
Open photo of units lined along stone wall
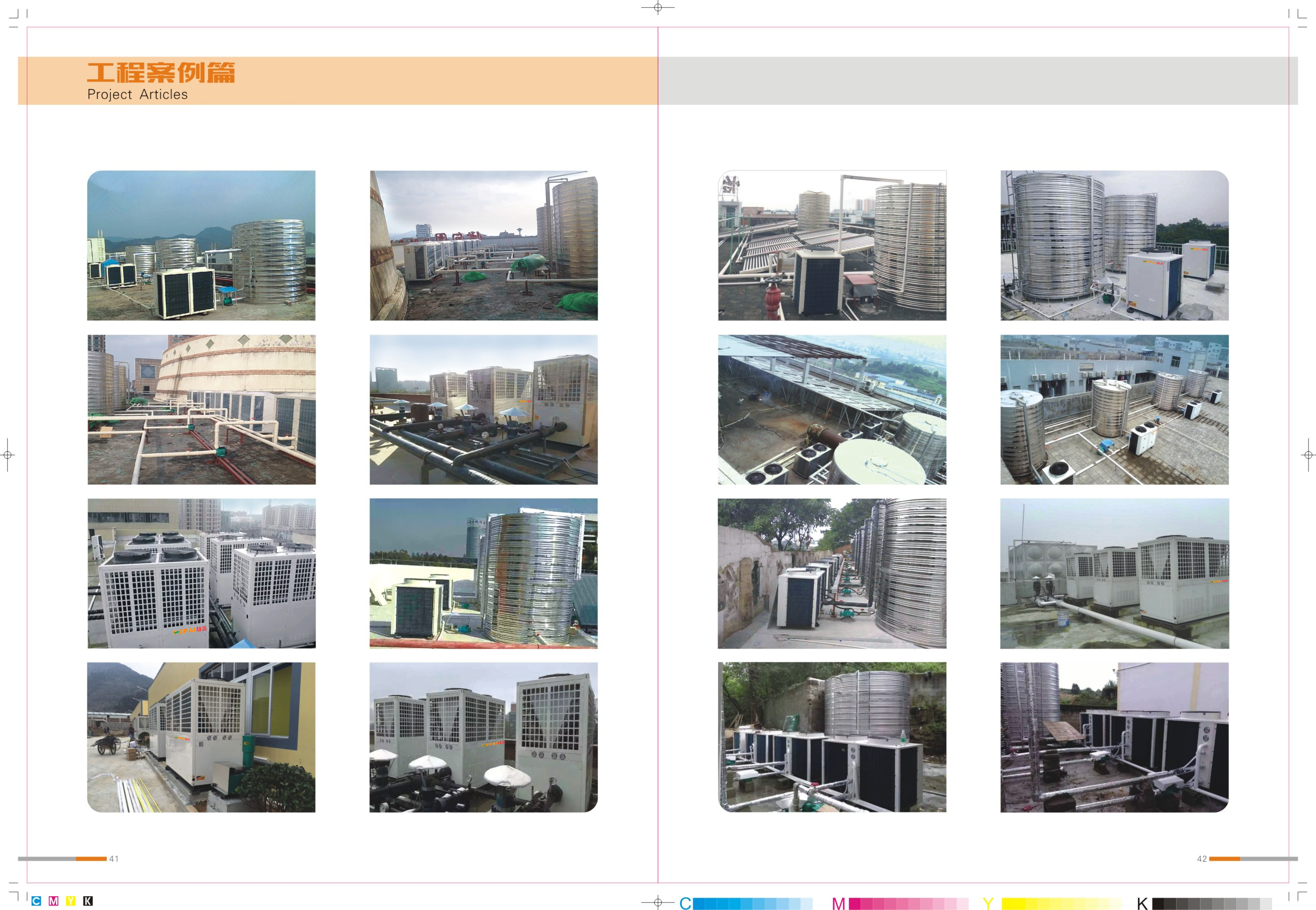pyautogui.click(x=832, y=574)
